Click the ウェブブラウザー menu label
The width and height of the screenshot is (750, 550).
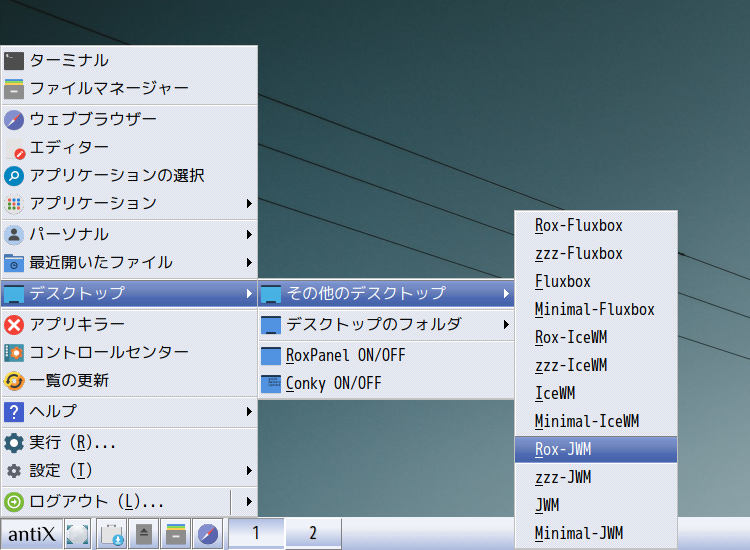pyautogui.click(x=93, y=119)
